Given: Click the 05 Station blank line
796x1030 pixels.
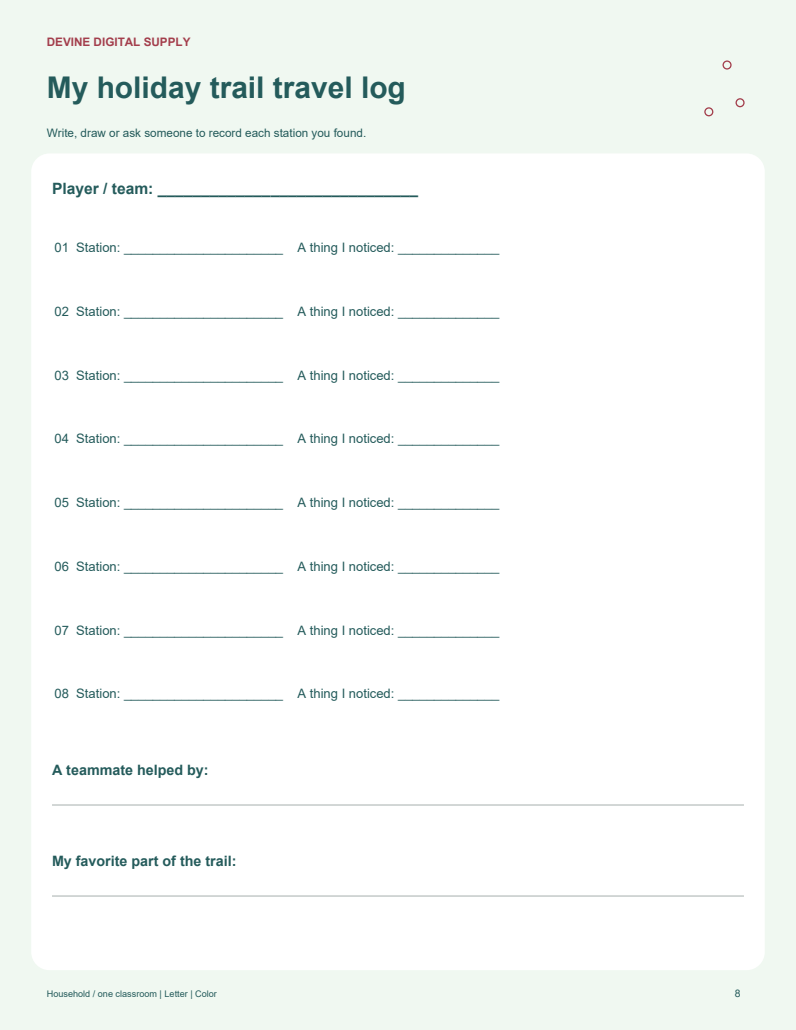Looking at the screenshot, I should (204, 508).
